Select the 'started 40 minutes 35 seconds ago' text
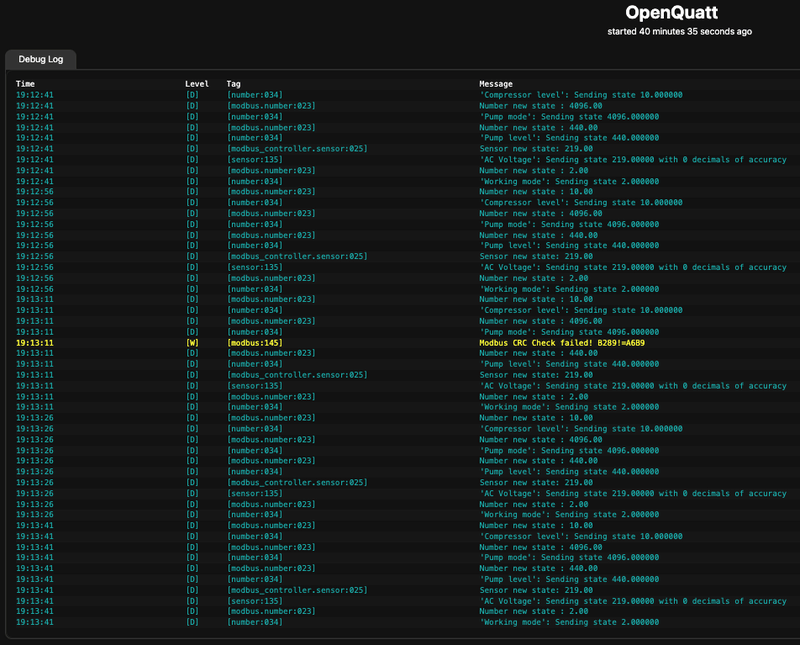 pyautogui.click(x=679, y=32)
